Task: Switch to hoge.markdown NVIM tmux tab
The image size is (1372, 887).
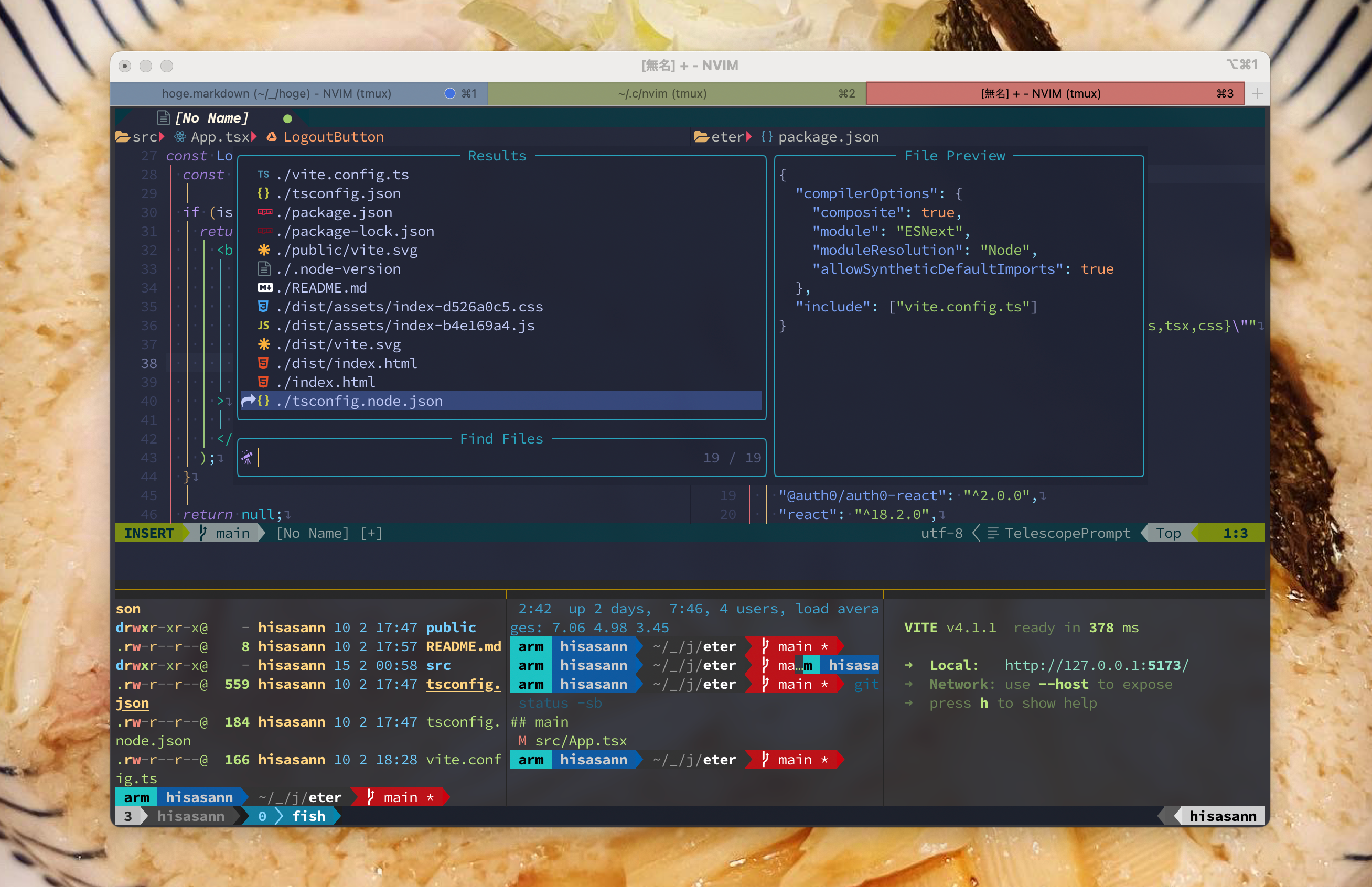Action: pyautogui.click(x=299, y=93)
